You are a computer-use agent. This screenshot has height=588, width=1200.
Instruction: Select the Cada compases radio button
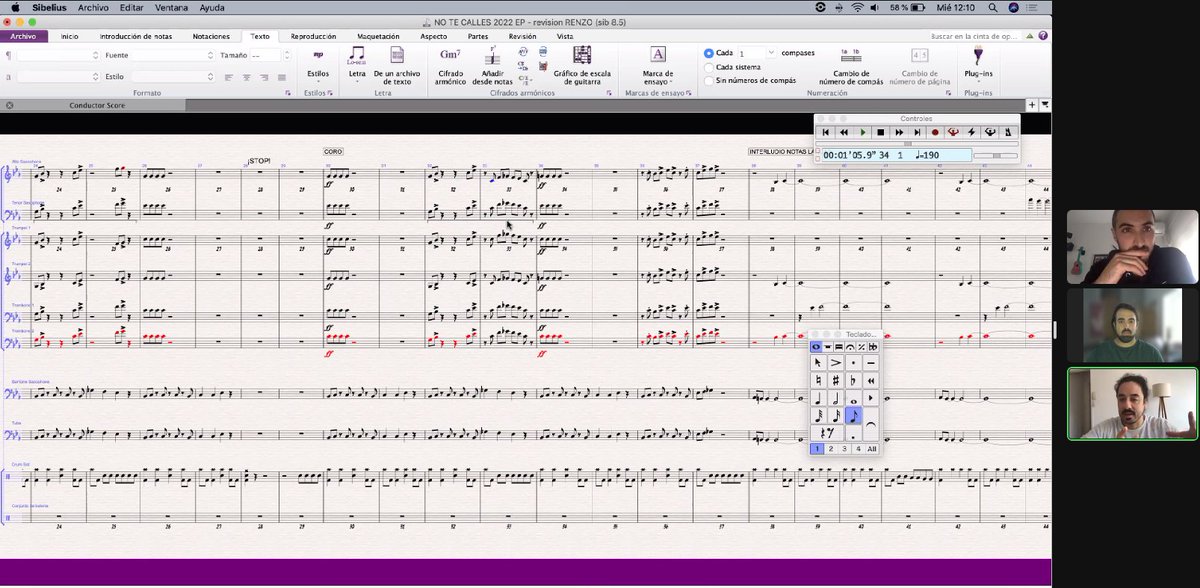[x=709, y=53]
